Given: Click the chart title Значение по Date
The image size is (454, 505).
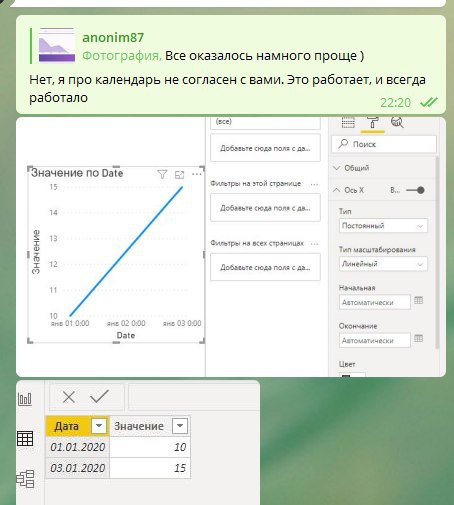Looking at the screenshot, I should point(77,173).
